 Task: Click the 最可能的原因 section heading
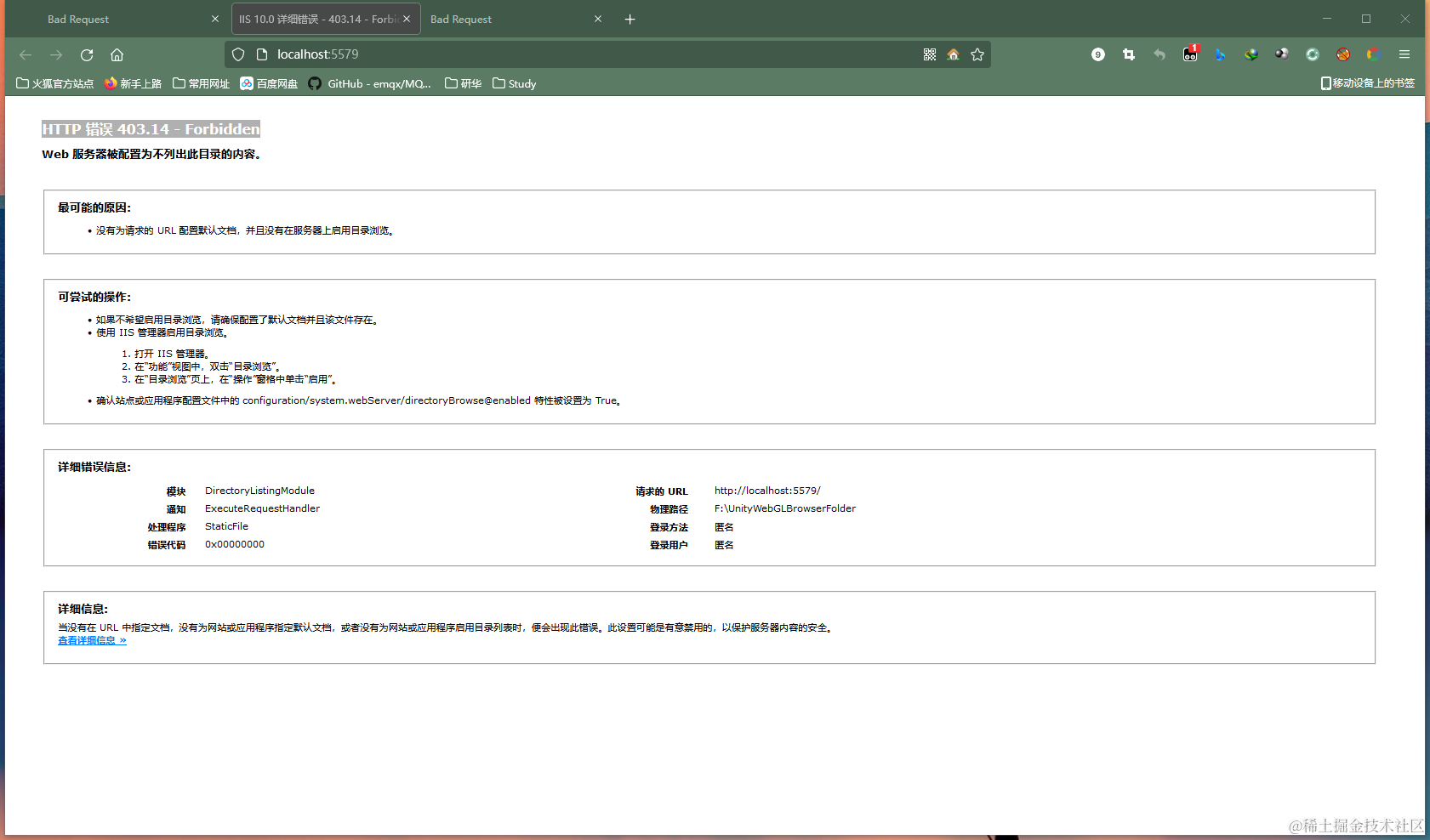click(x=94, y=207)
